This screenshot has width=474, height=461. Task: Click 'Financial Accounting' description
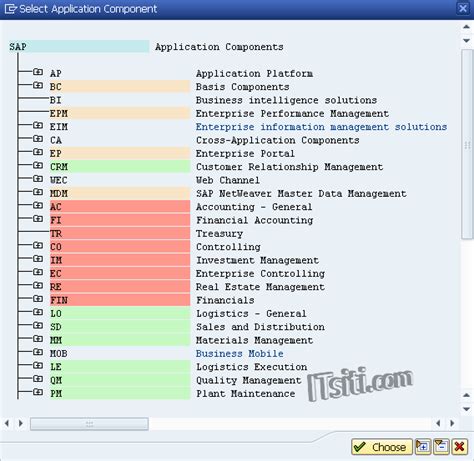(254, 220)
